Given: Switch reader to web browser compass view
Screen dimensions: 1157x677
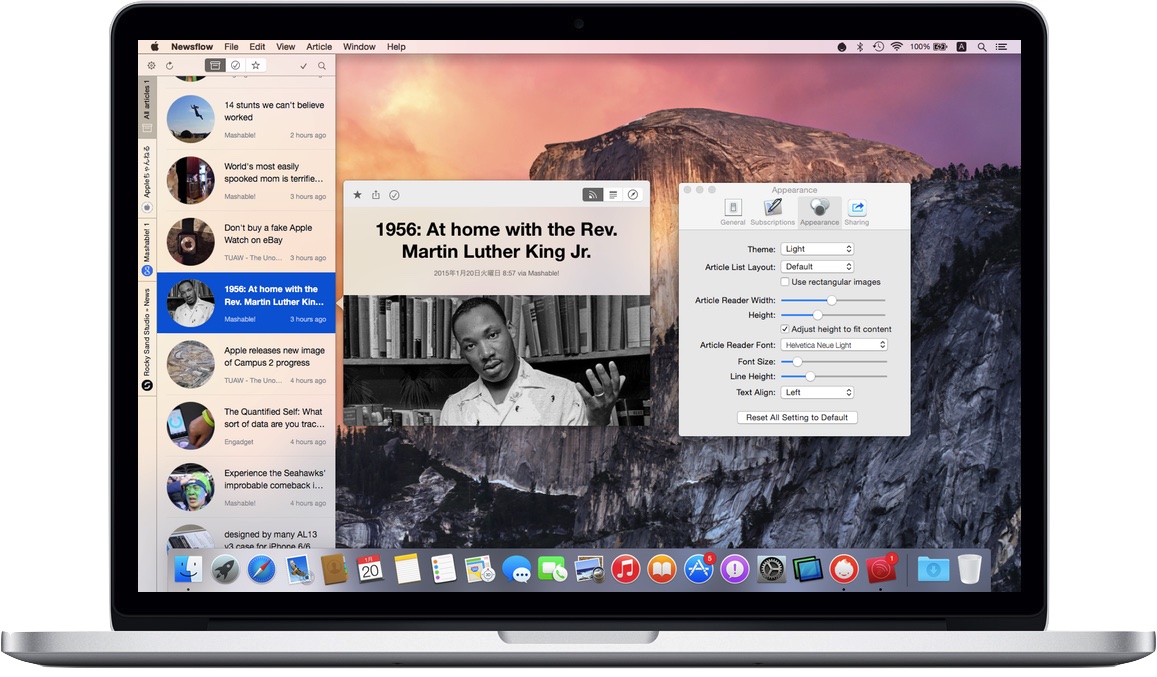Looking at the screenshot, I should pos(632,195).
